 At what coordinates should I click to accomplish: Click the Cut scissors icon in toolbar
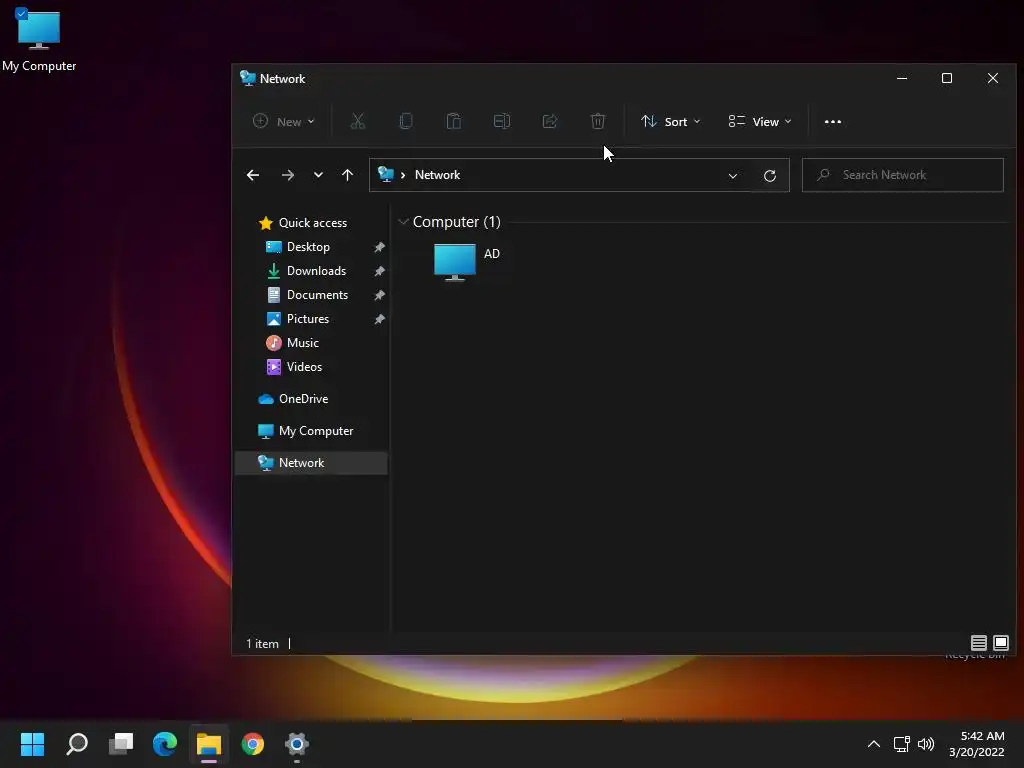pyautogui.click(x=357, y=121)
